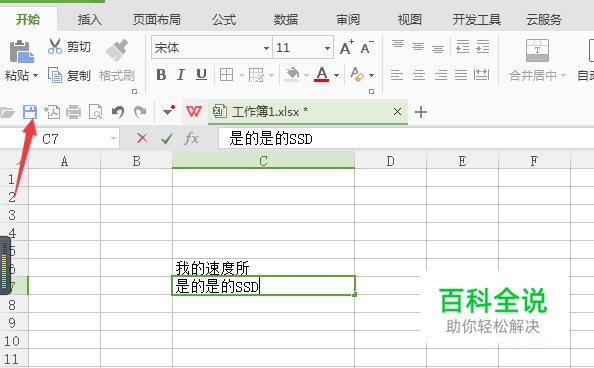Screen dimensions: 594x368
Task: Toggle italic formatting
Action: tap(181, 75)
